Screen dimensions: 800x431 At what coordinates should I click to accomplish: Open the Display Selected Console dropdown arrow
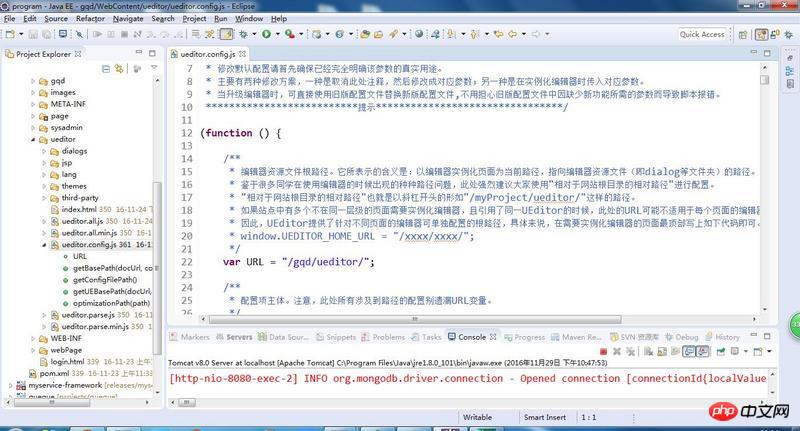[745, 351]
